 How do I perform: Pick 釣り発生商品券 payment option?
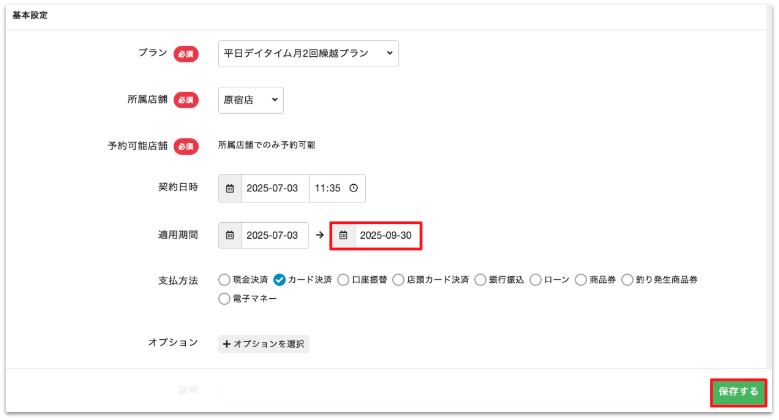click(x=628, y=280)
